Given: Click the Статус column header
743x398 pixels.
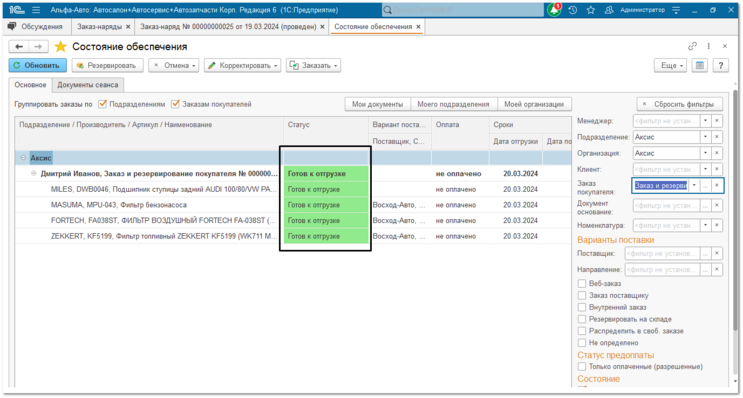Looking at the screenshot, I should [x=326, y=125].
